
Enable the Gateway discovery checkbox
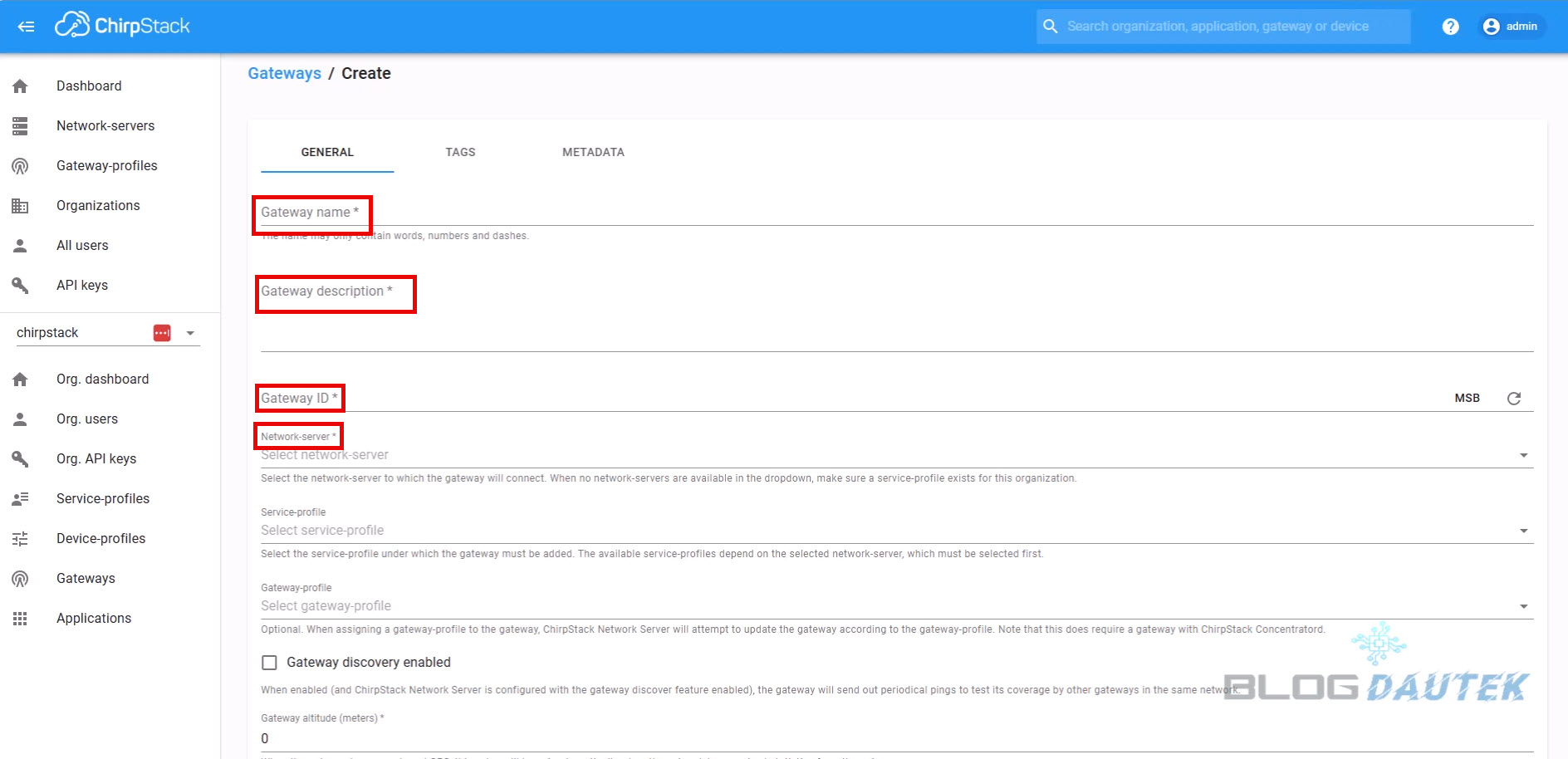coord(269,663)
